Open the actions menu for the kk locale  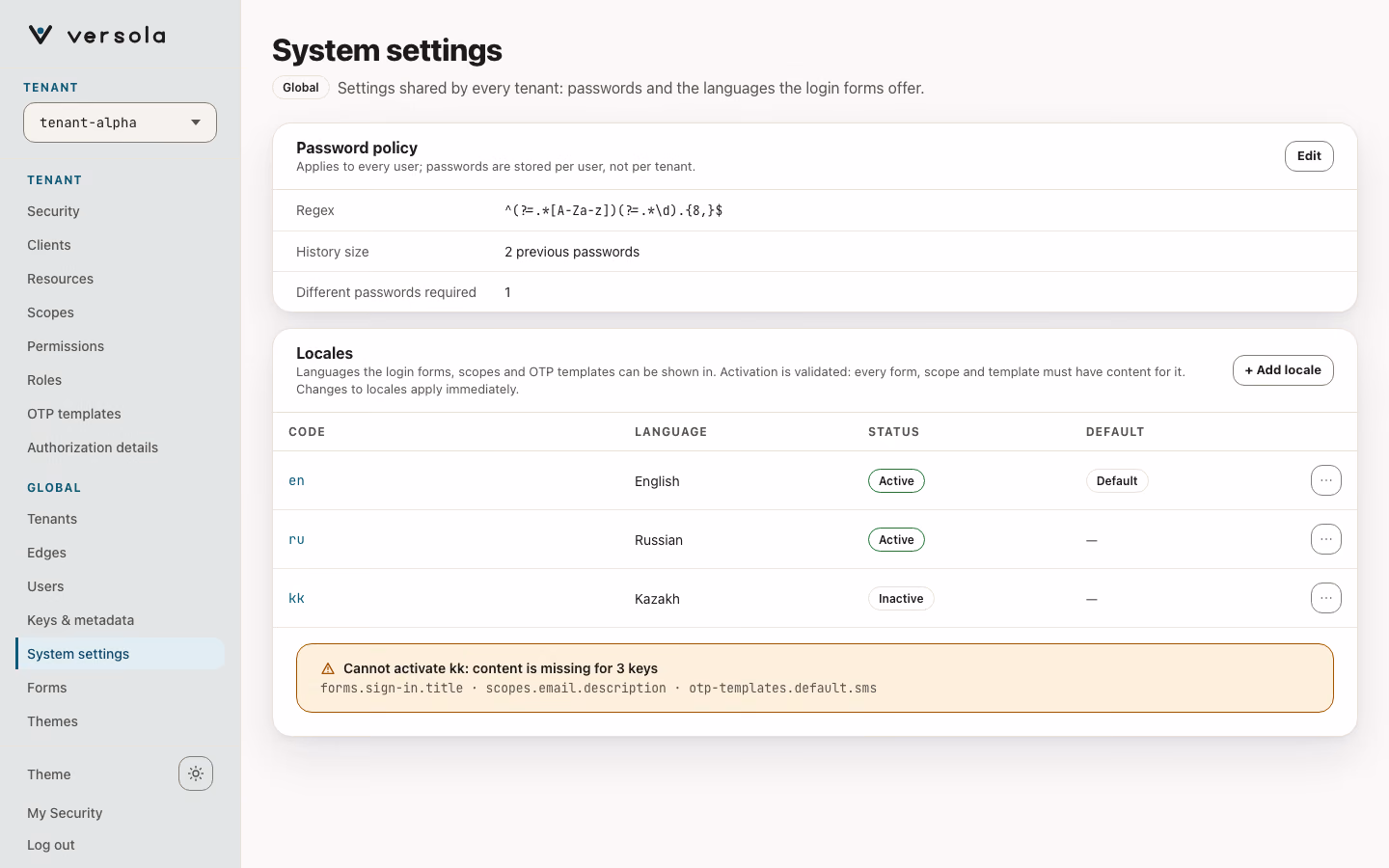(1326, 598)
